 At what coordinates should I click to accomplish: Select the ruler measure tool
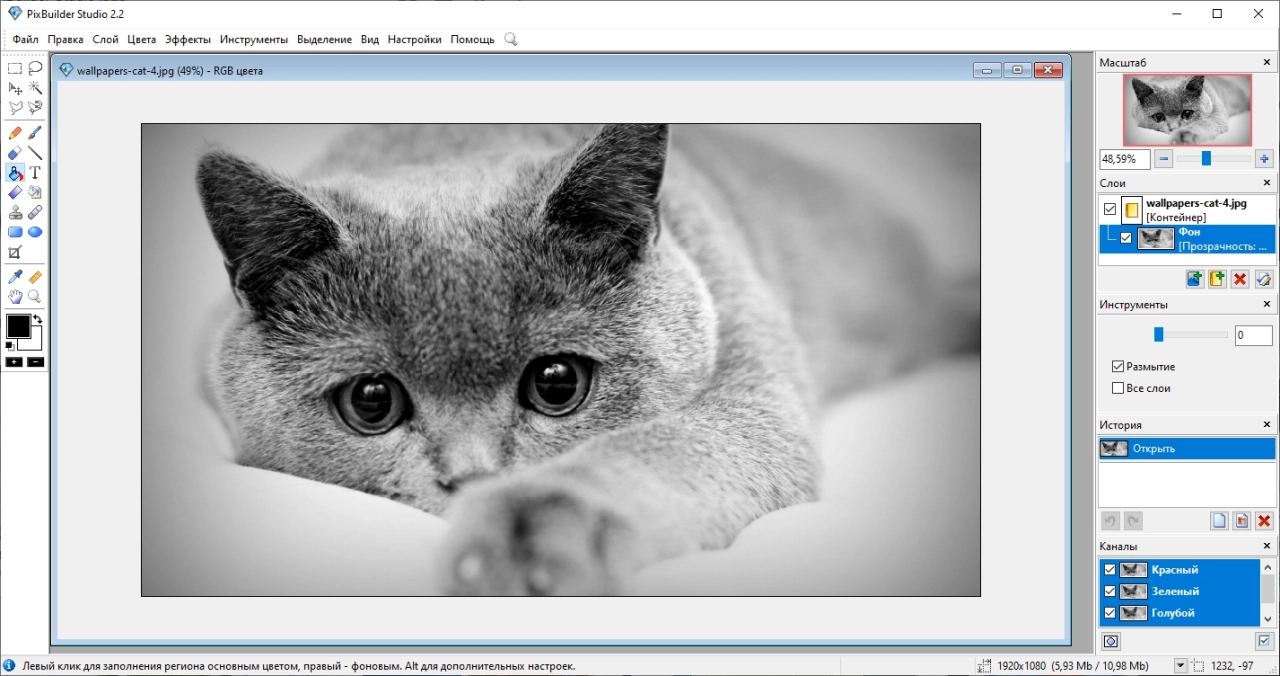pos(35,277)
